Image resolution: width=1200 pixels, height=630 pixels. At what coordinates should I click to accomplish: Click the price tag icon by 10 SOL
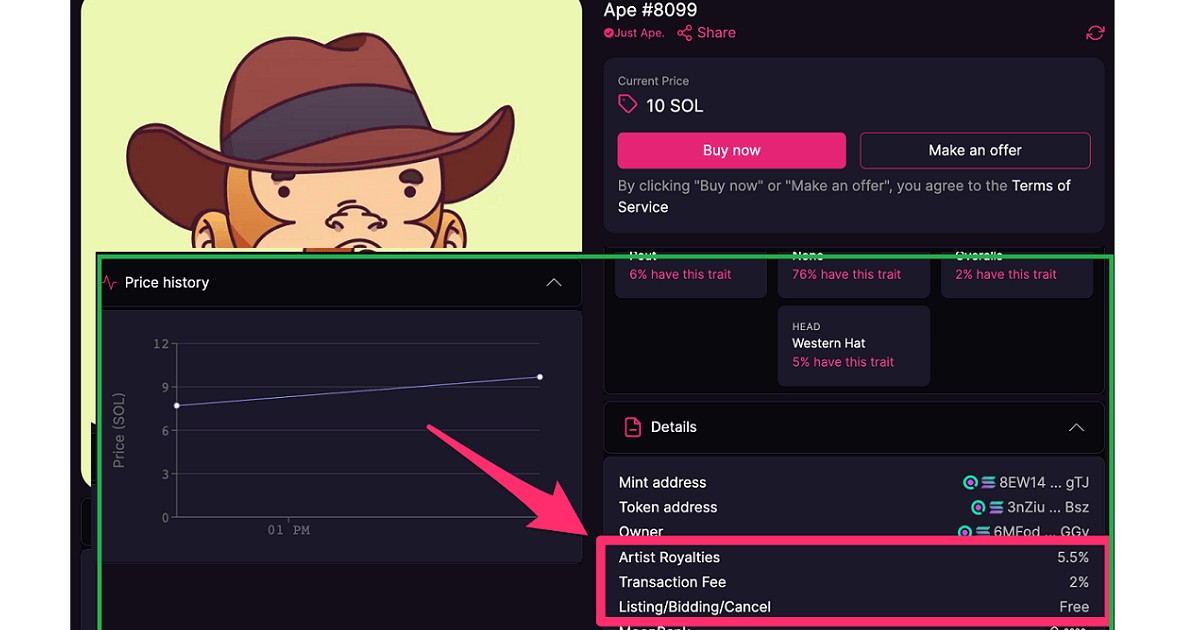[x=627, y=105]
